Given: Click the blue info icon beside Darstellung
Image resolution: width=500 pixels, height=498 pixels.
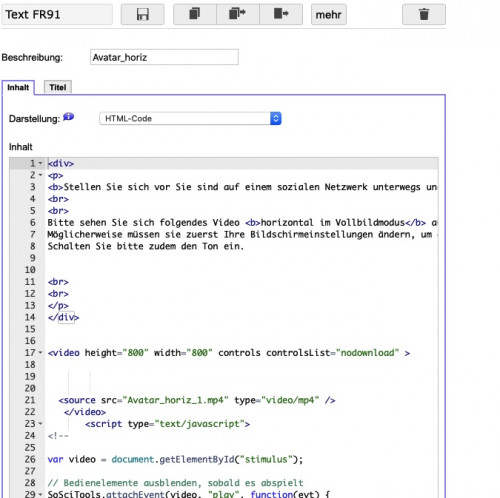Looking at the screenshot, I should pyautogui.click(x=68, y=117).
